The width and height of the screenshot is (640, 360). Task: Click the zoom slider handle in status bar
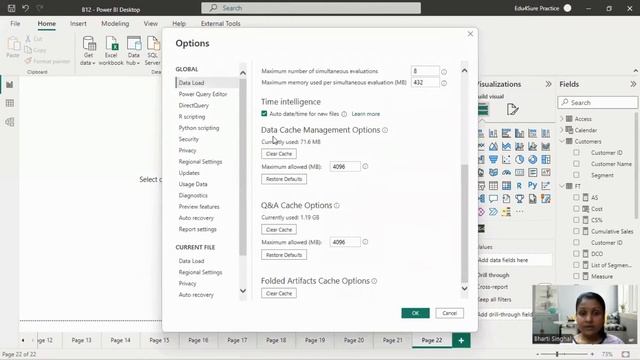pos(557,354)
